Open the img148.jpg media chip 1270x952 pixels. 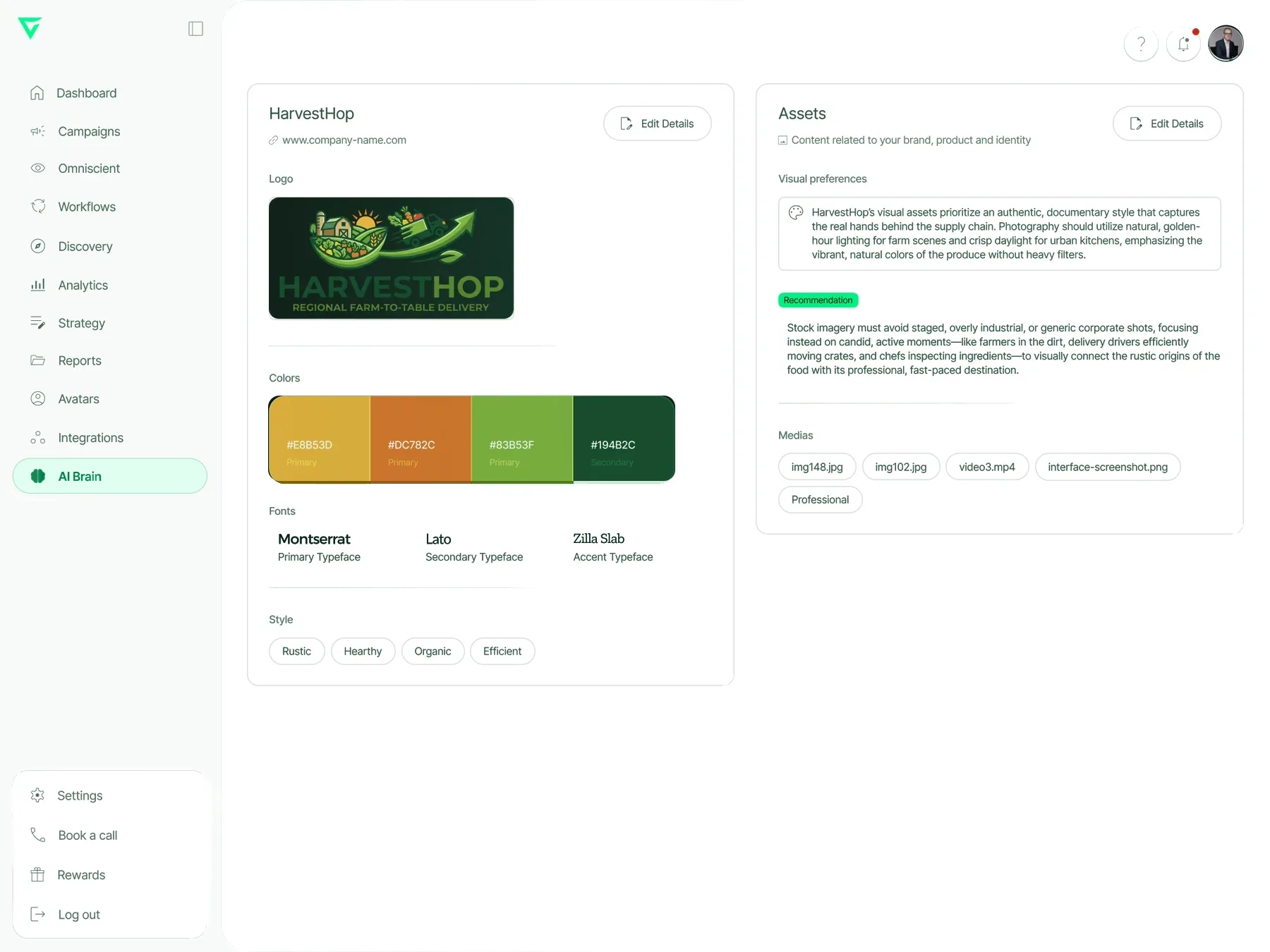point(817,467)
